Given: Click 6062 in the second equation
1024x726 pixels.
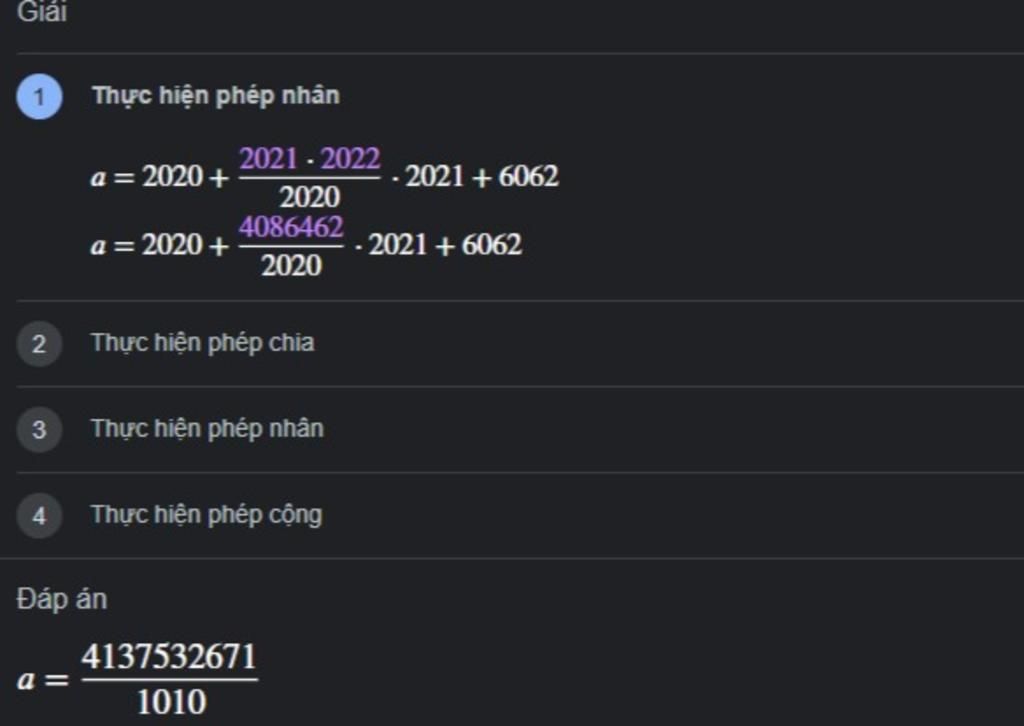Looking at the screenshot, I should tap(492, 245).
